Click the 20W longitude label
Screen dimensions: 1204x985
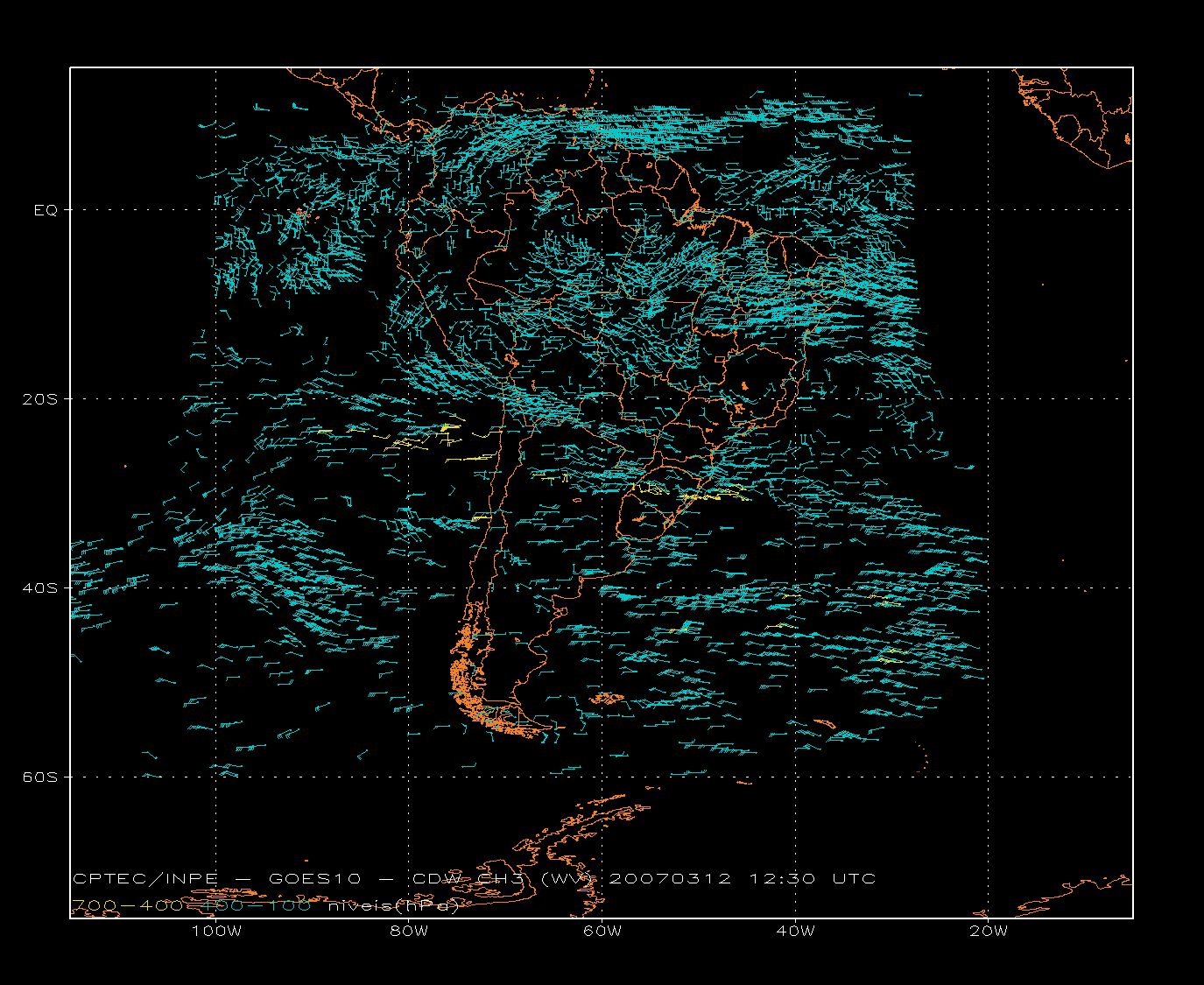coord(989,932)
